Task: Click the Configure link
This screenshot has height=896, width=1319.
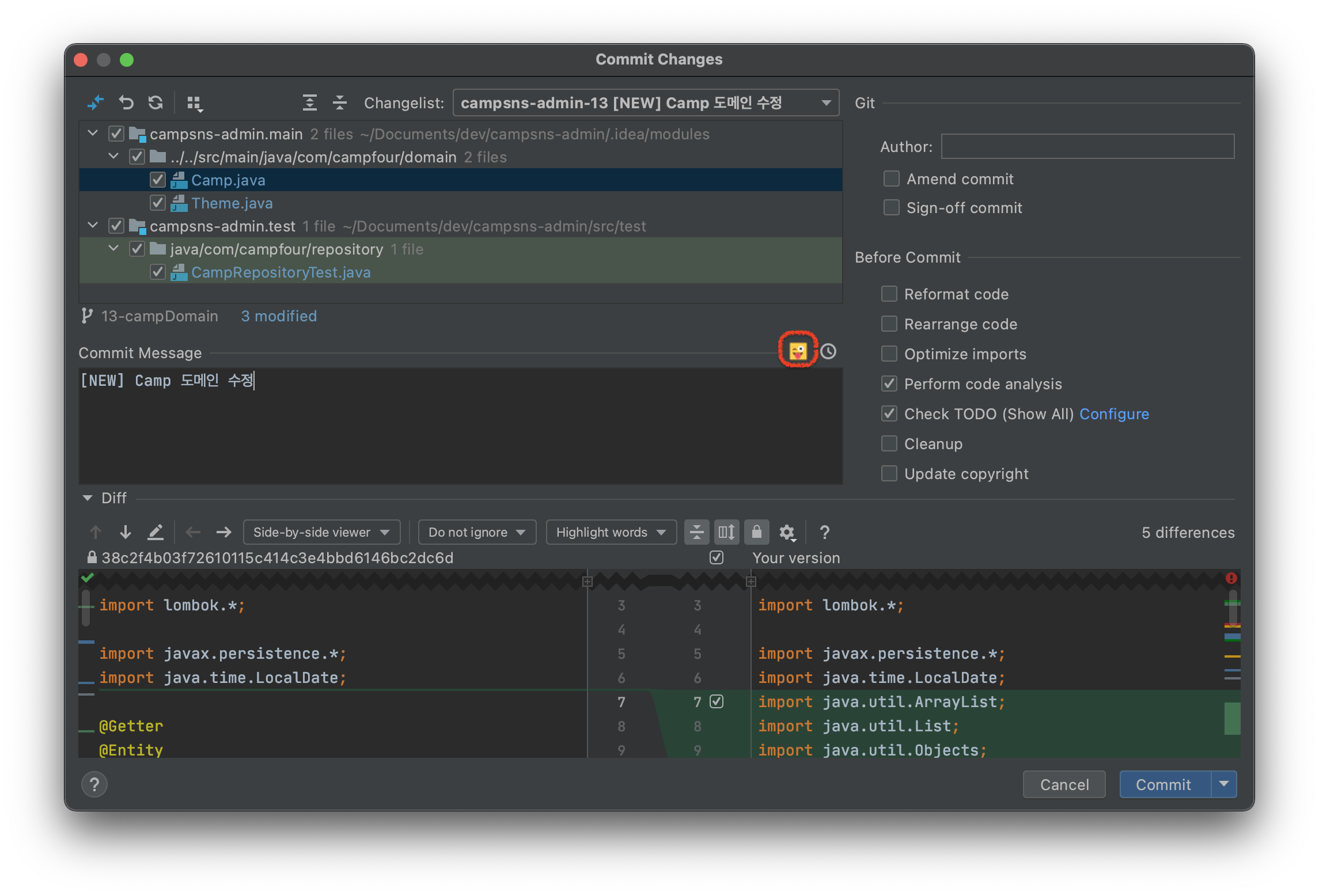Action: pyautogui.click(x=1113, y=414)
